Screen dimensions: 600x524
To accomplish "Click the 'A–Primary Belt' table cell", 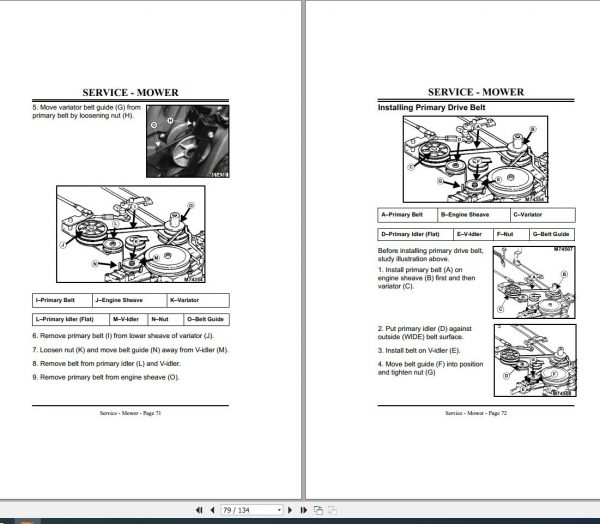I will point(408,215).
